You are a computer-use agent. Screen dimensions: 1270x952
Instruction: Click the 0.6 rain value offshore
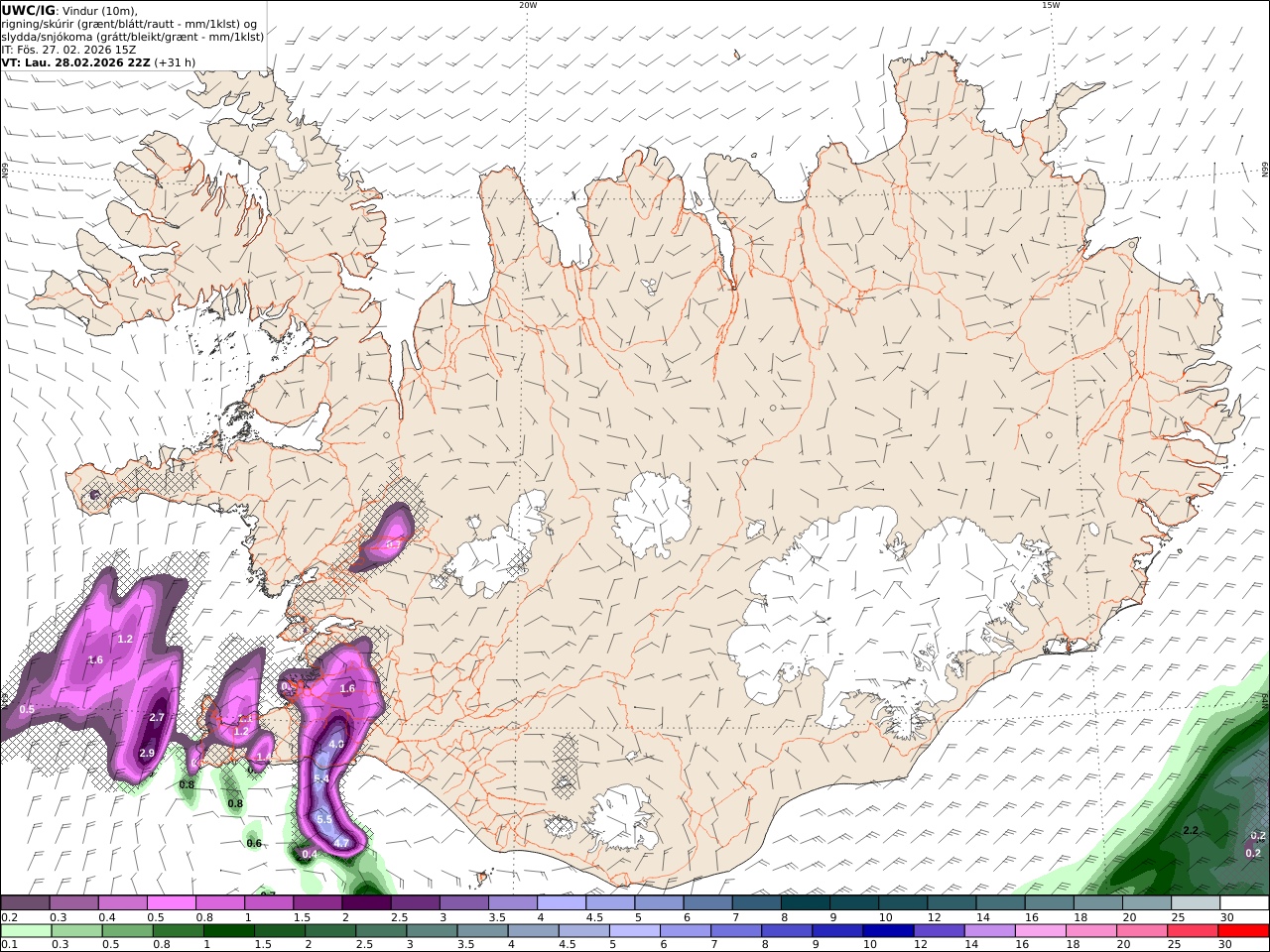point(254,844)
